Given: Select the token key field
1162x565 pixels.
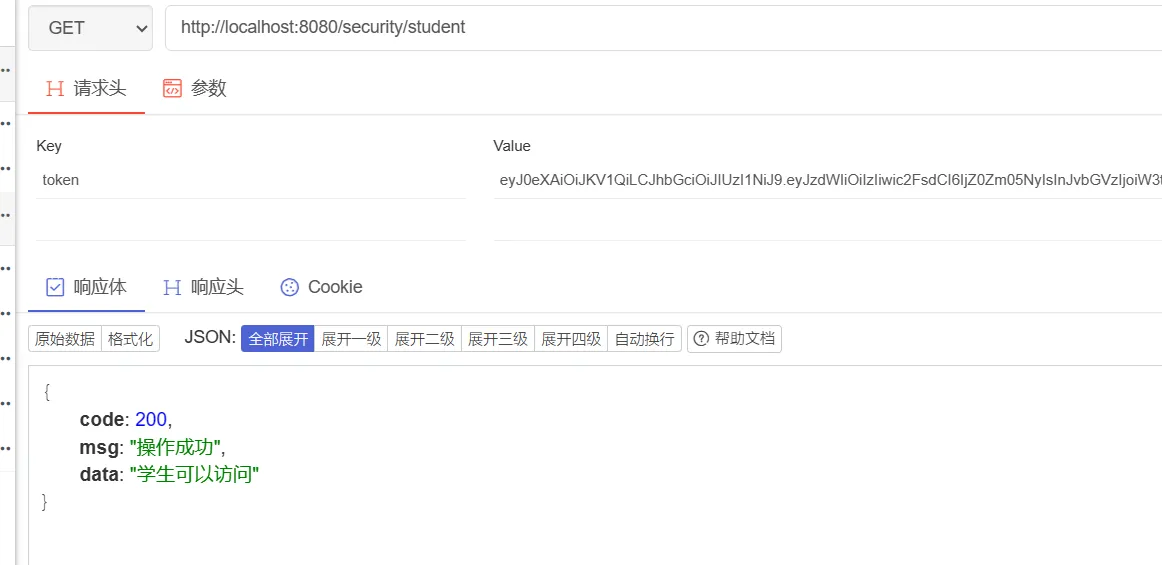Looking at the screenshot, I should [250, 180].
